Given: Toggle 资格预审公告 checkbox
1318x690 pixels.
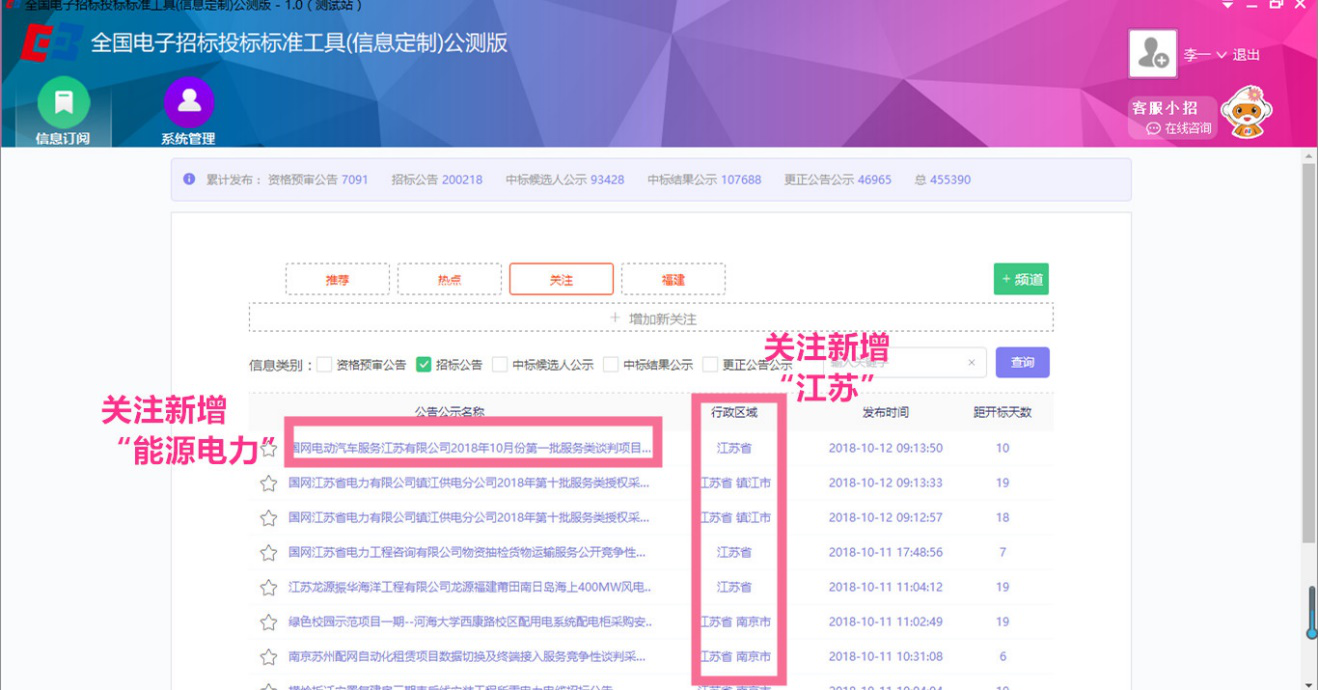Looking at the screenshot, I should click(x=324, y=364).
